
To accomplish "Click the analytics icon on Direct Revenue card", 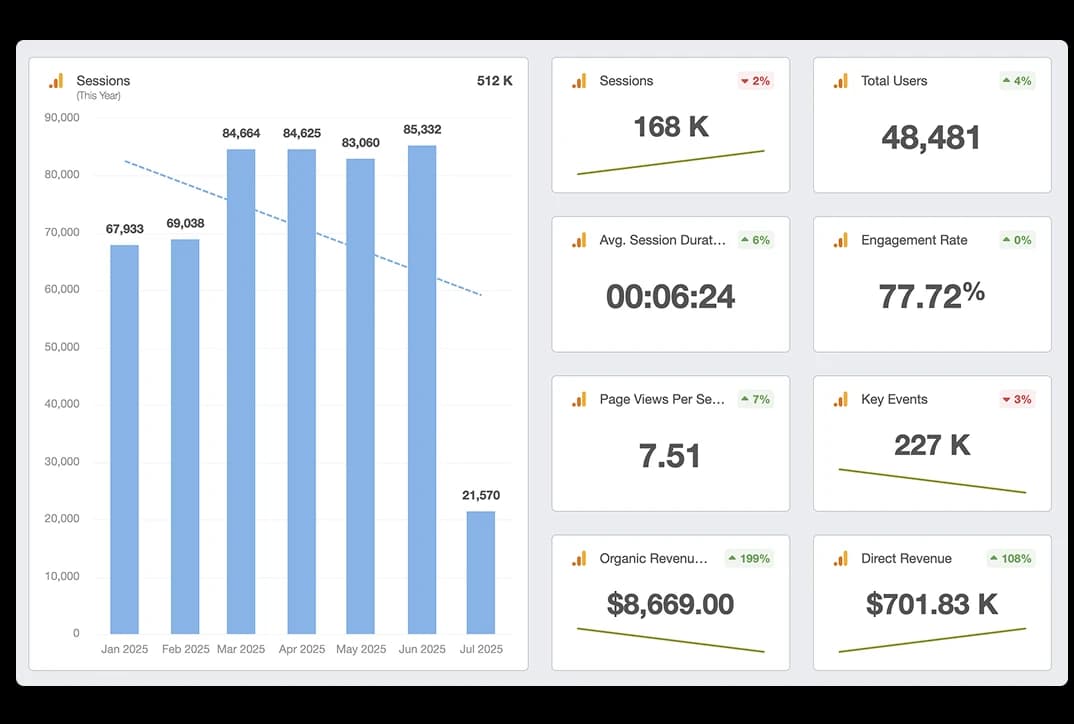I will click(841, 559).
